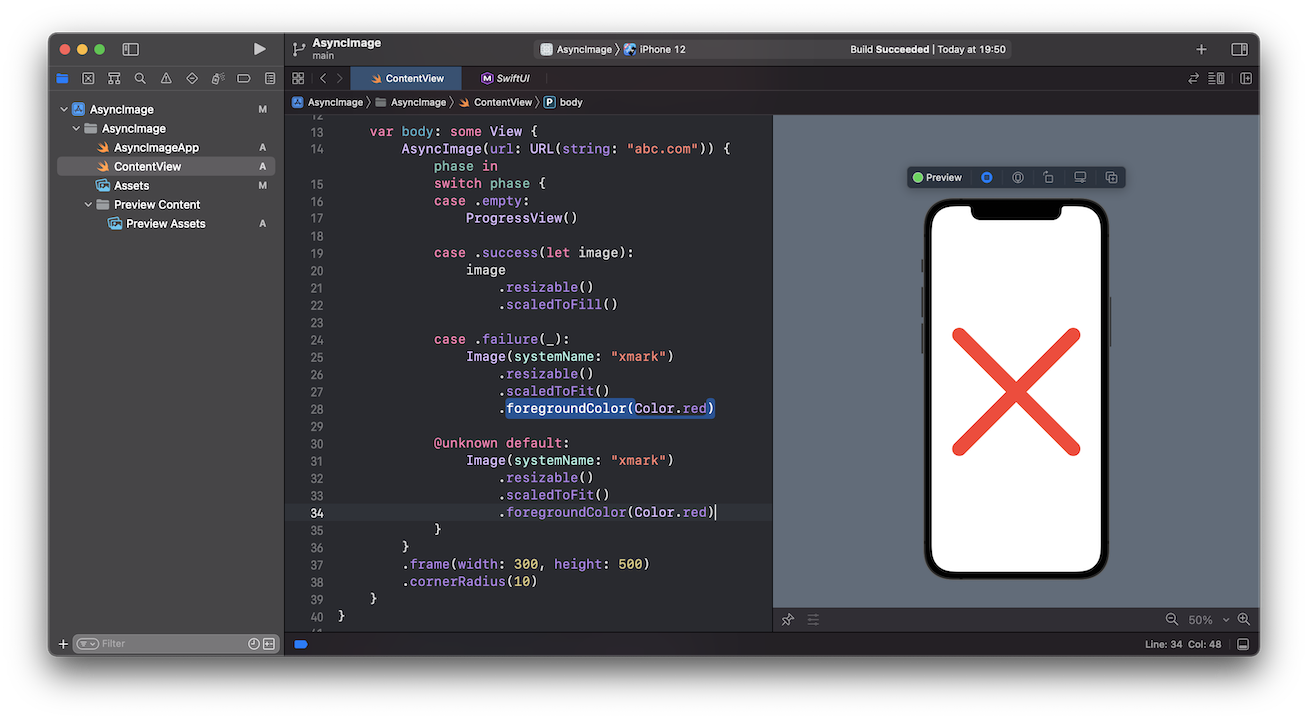1308x720 pixels.
Task: Show the Debug navigator
Action: click(218, 78)
